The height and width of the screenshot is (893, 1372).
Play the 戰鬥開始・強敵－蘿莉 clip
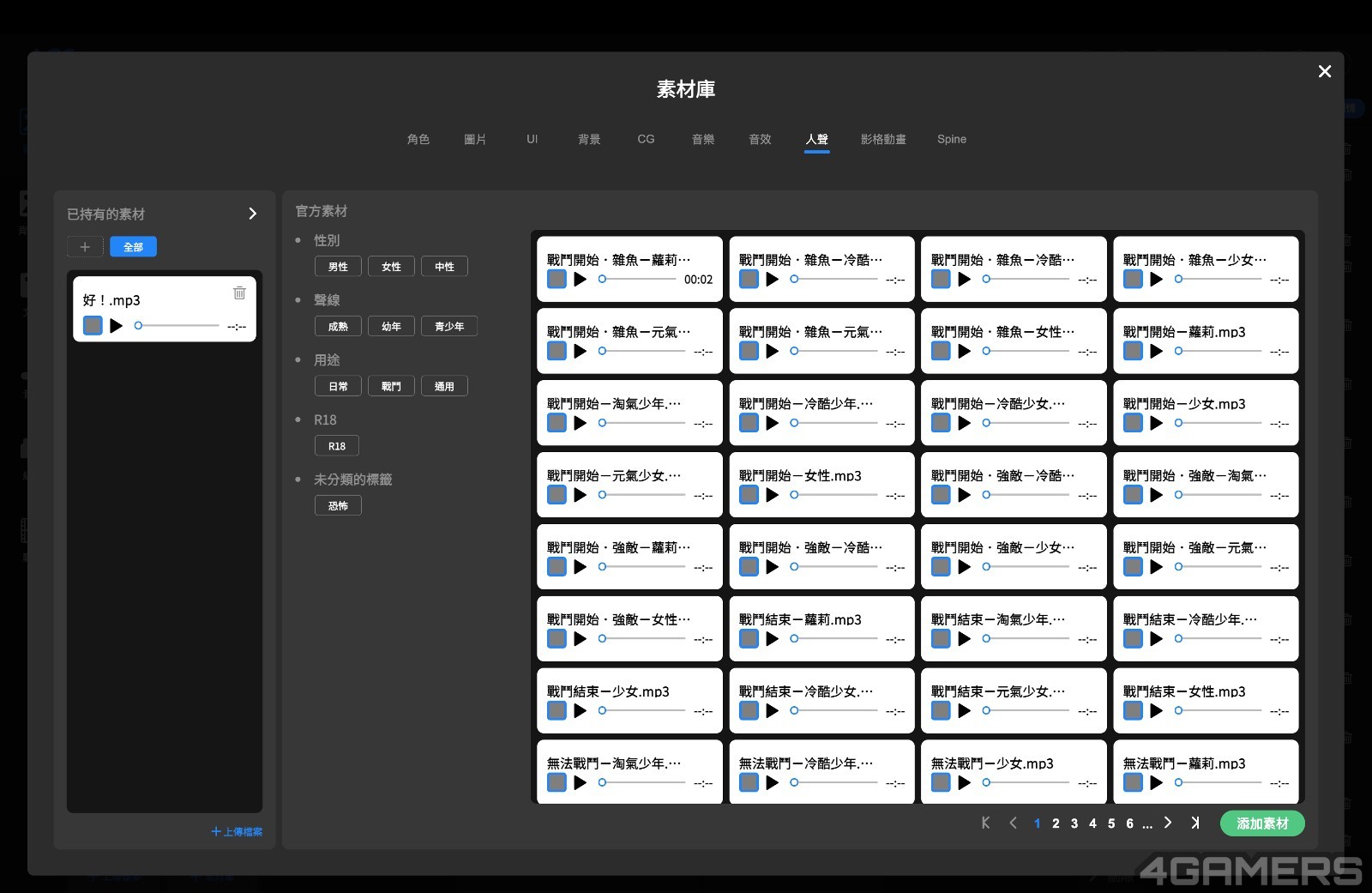point(581,567)
